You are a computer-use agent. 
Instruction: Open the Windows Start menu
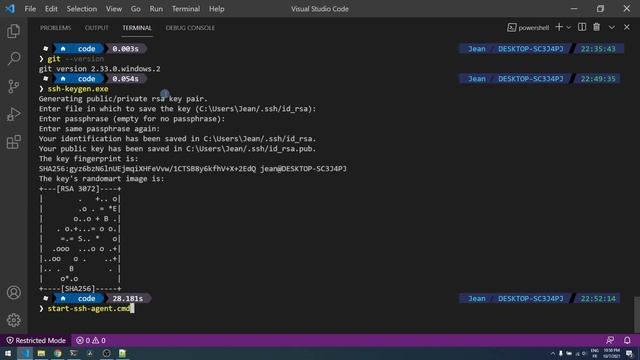(8, 353)
